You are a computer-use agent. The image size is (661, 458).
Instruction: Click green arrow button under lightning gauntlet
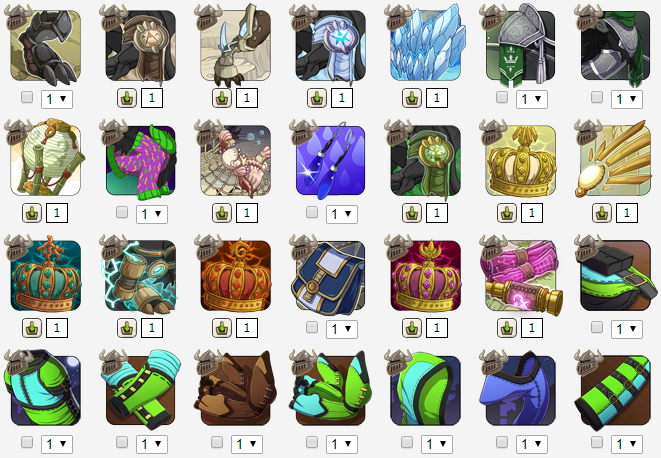click(127, 328)
